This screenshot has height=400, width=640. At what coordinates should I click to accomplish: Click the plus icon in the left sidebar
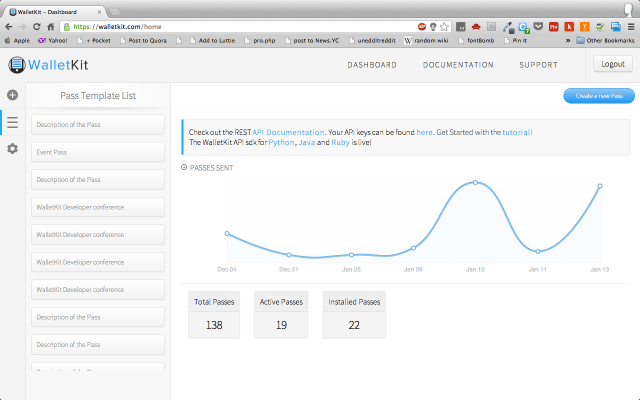pos(12,95)
